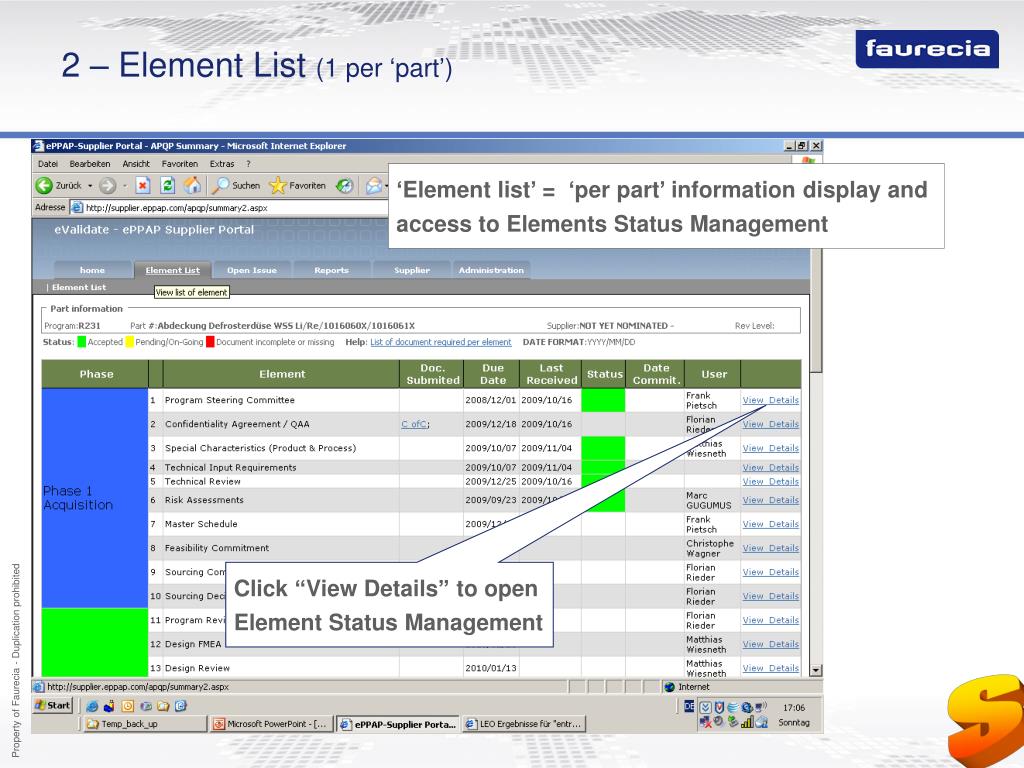This screenshot has height=768, width=1024.
Task: Click the Stop loading red X icon
Action: 142,185
